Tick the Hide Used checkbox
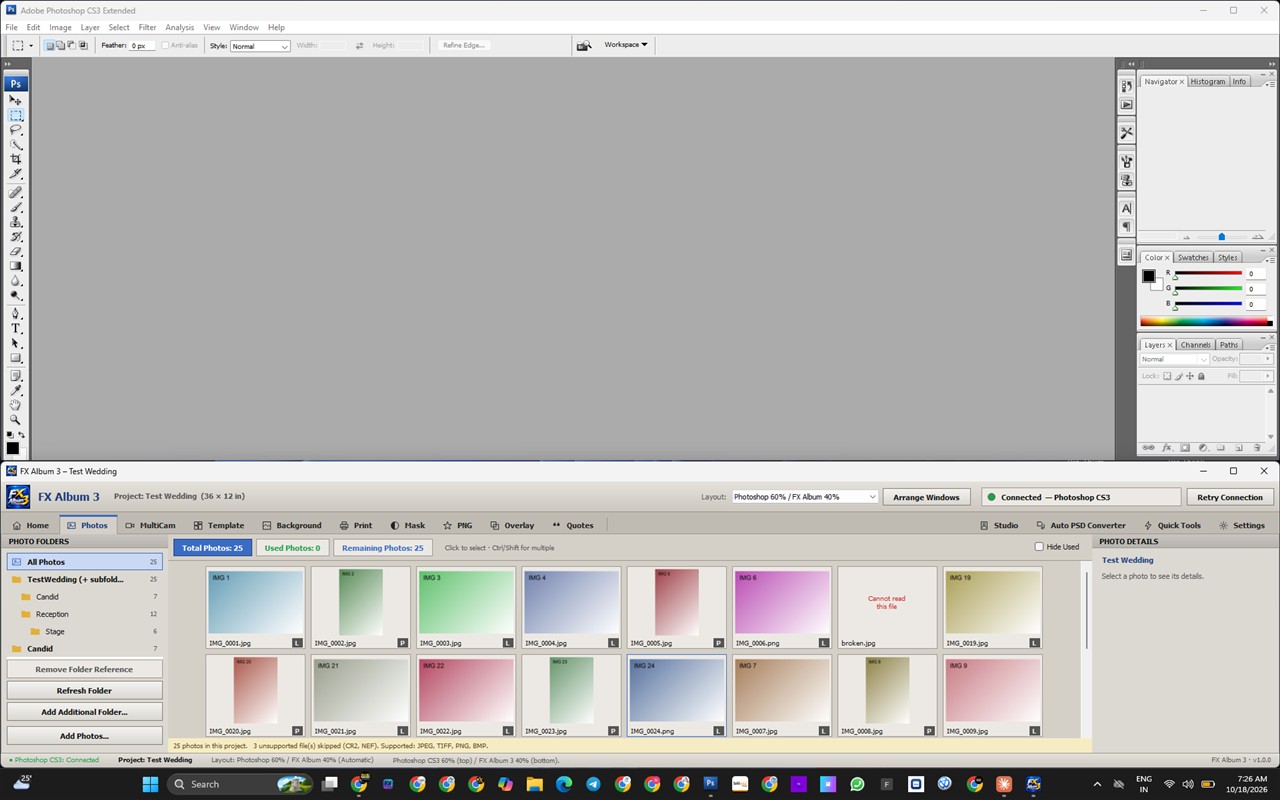Screen dimensions: 1280x800 pos(1039,547)
